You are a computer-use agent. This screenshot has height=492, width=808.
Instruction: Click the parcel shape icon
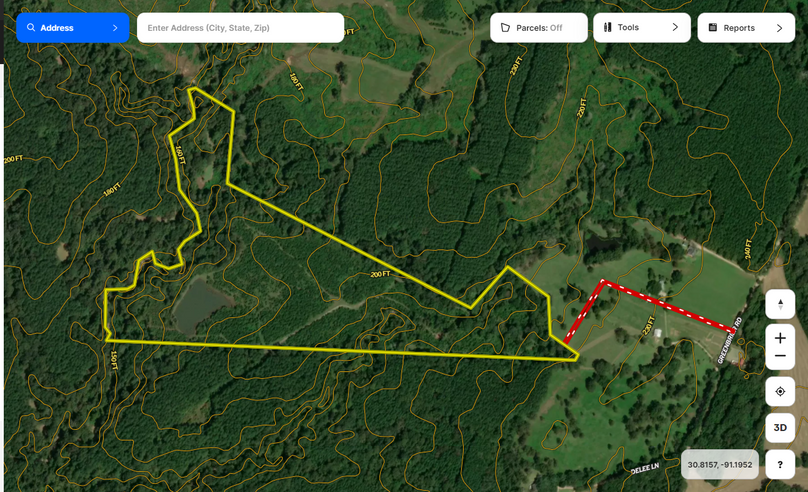tap(505, 28)
